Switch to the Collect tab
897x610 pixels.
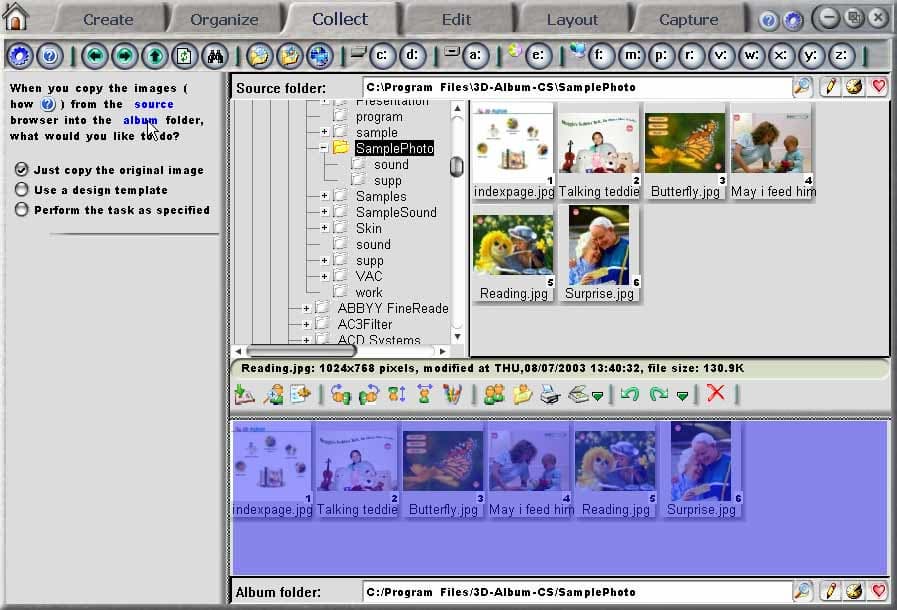tap(340, 19)
